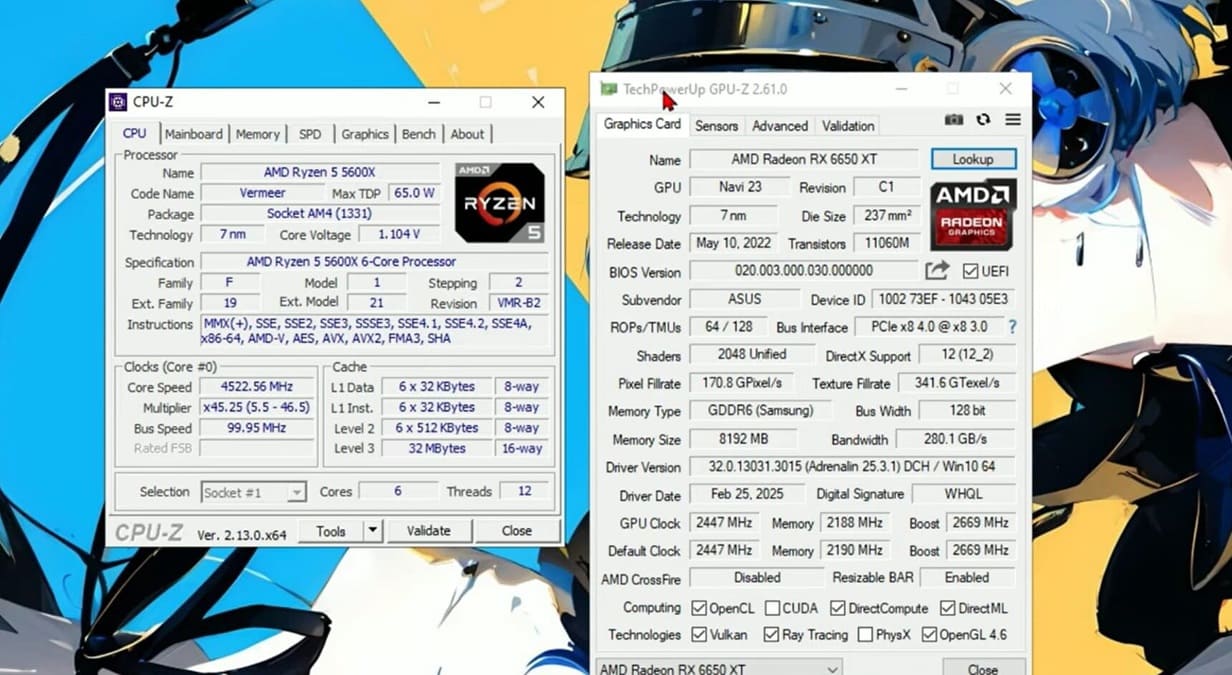Click the AMD Radeon Graphics logo
The width and height of the screenshot is (1232, 675).
973,214
